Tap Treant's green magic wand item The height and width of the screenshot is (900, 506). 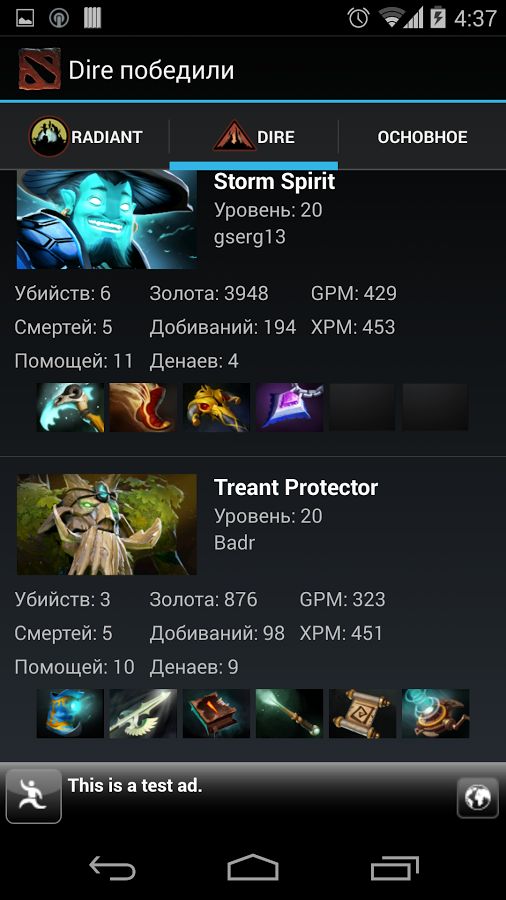(x=290, y=713)
